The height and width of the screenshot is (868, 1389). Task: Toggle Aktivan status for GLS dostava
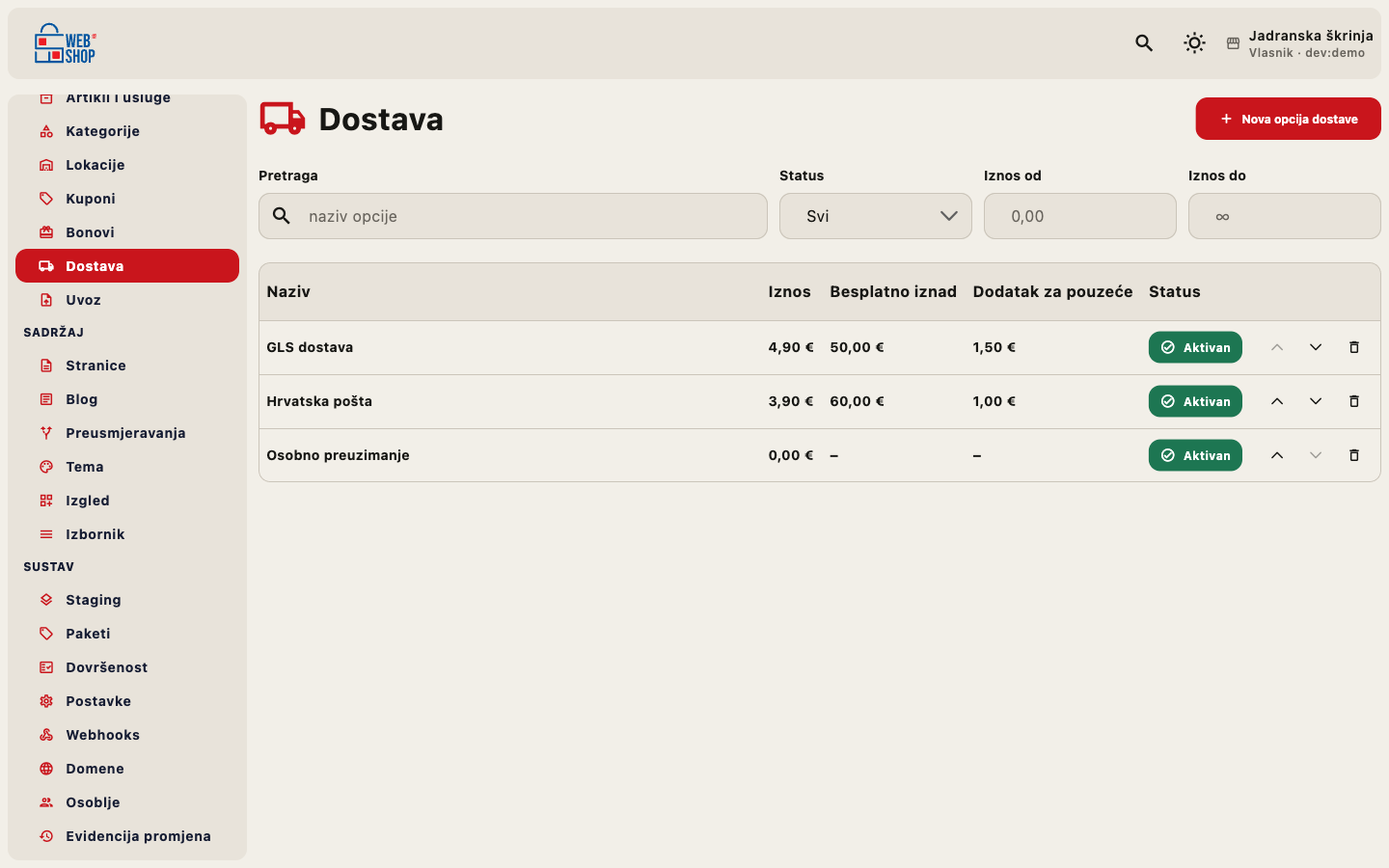click(x=1195, y=347)
